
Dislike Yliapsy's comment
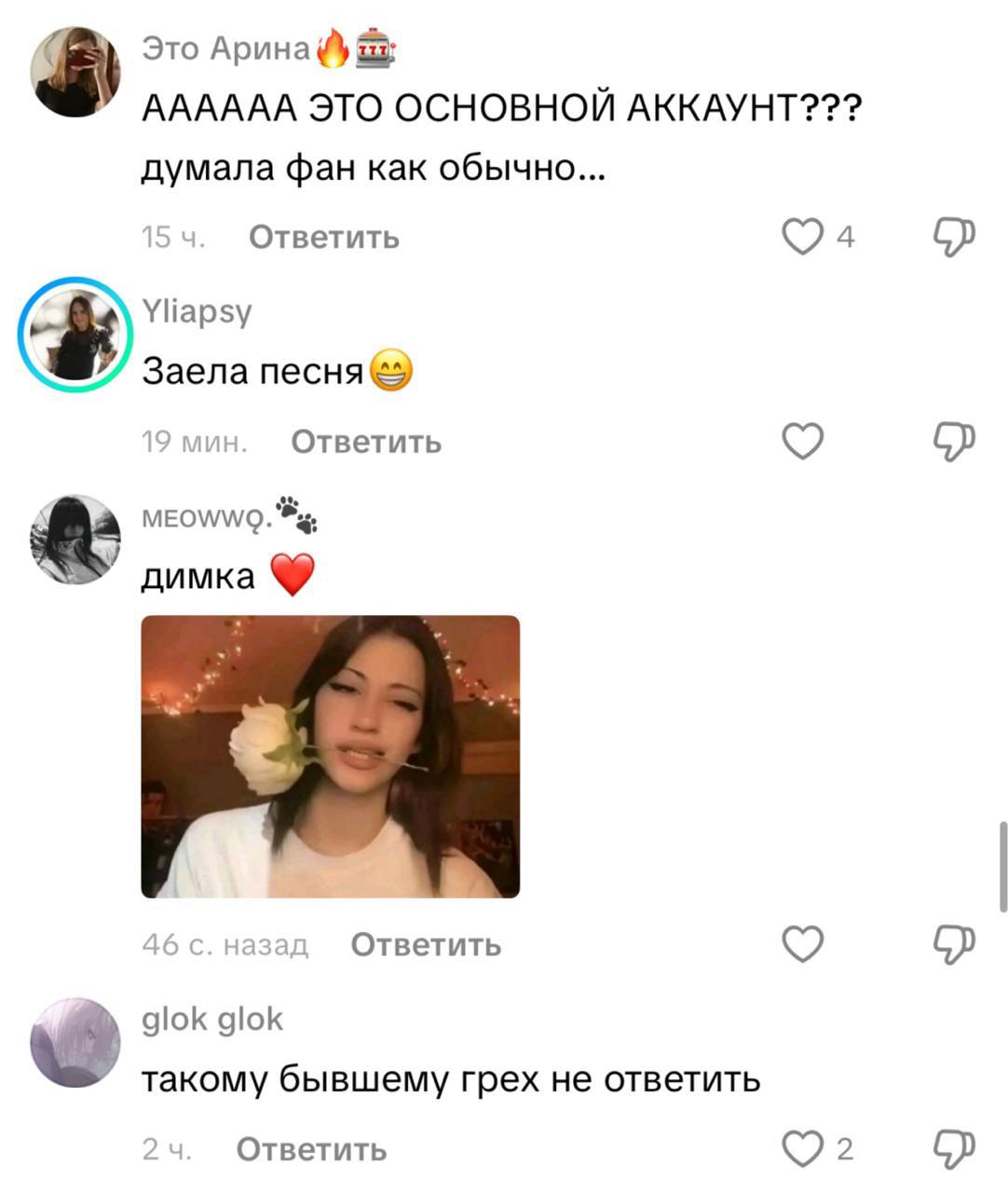pos(954,441)
